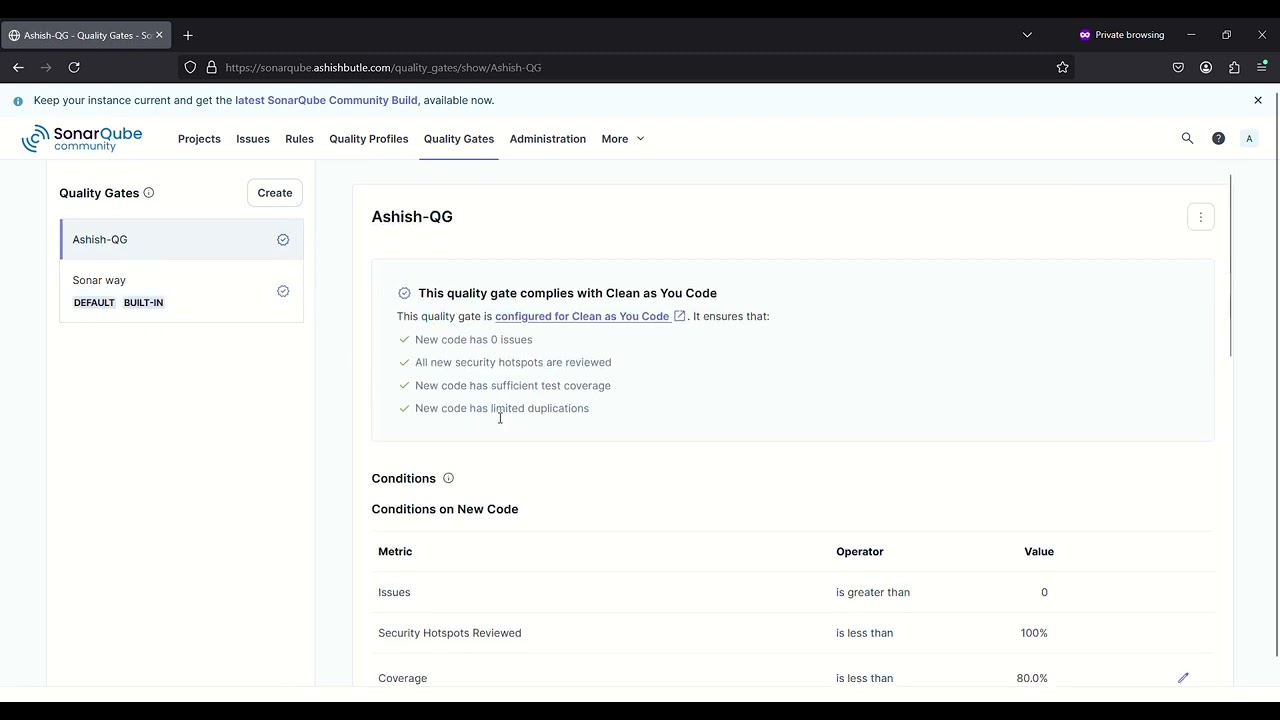Screen dimensions: 1280x720
Task: Click the Conditions on New Code heading
Action: [445, 509]
